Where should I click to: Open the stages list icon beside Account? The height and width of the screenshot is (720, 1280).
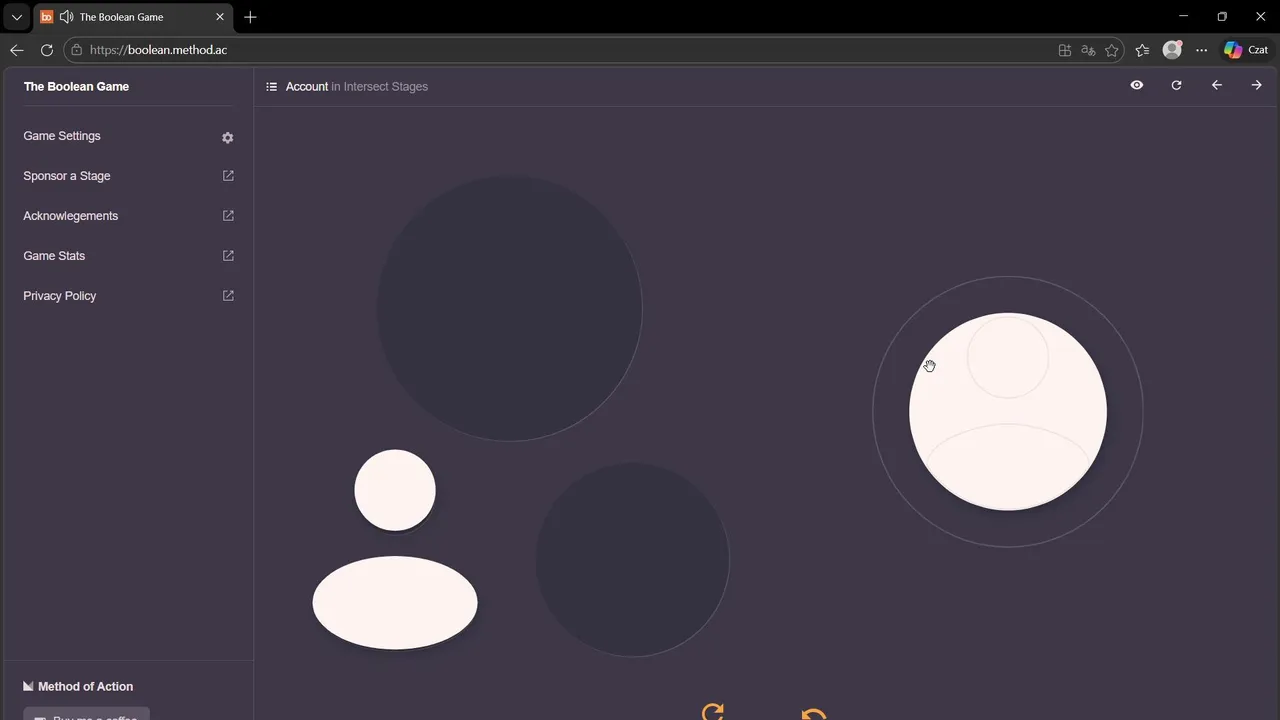pos(271,87)
